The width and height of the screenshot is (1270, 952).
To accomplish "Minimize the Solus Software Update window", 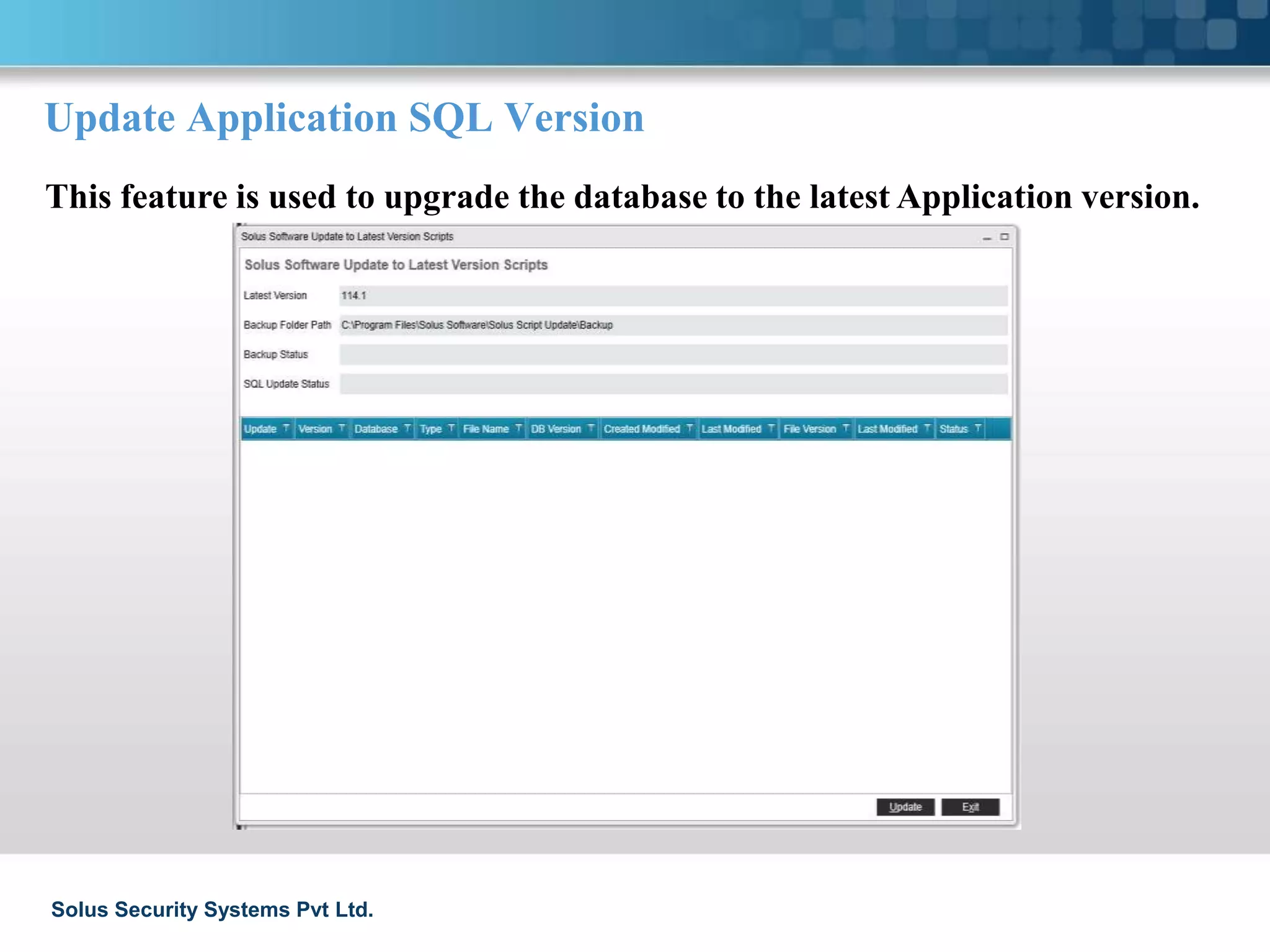I will [987, 237].
